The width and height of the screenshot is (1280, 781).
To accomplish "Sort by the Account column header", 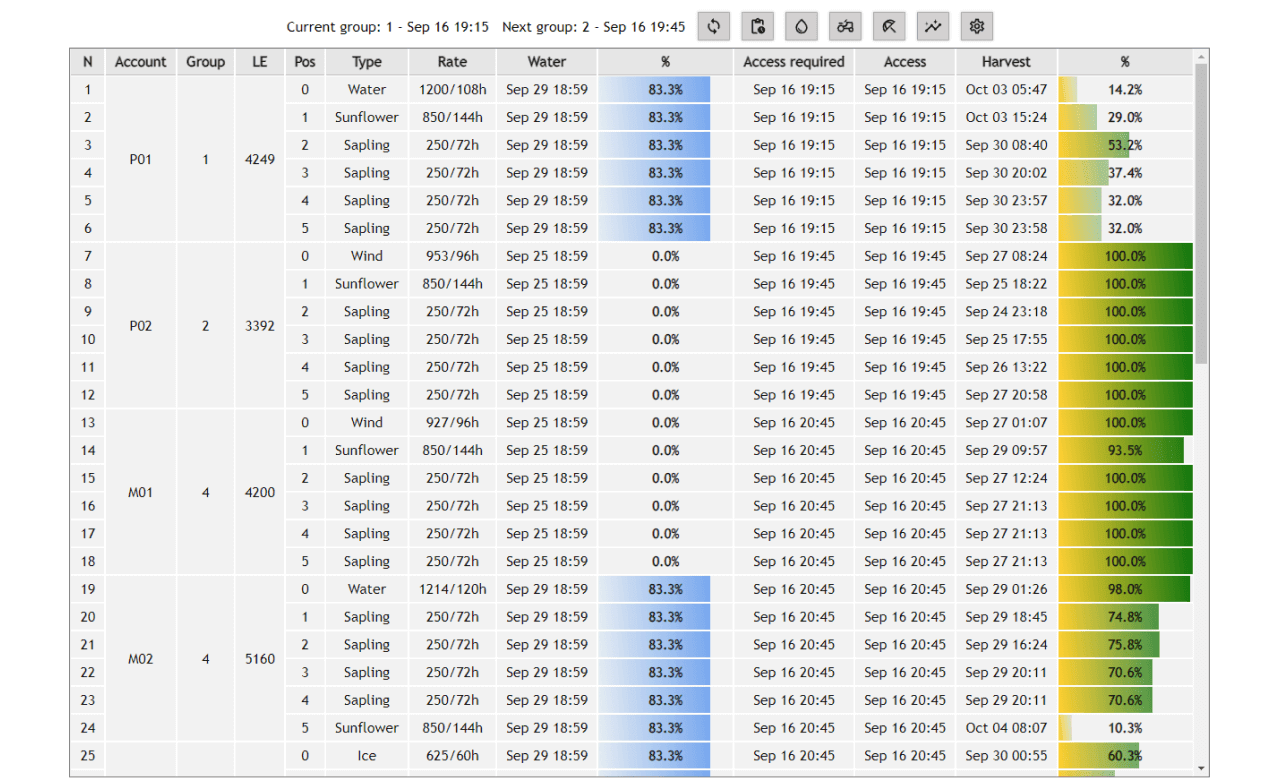I will pyautogui.click(x=140, y=62).
